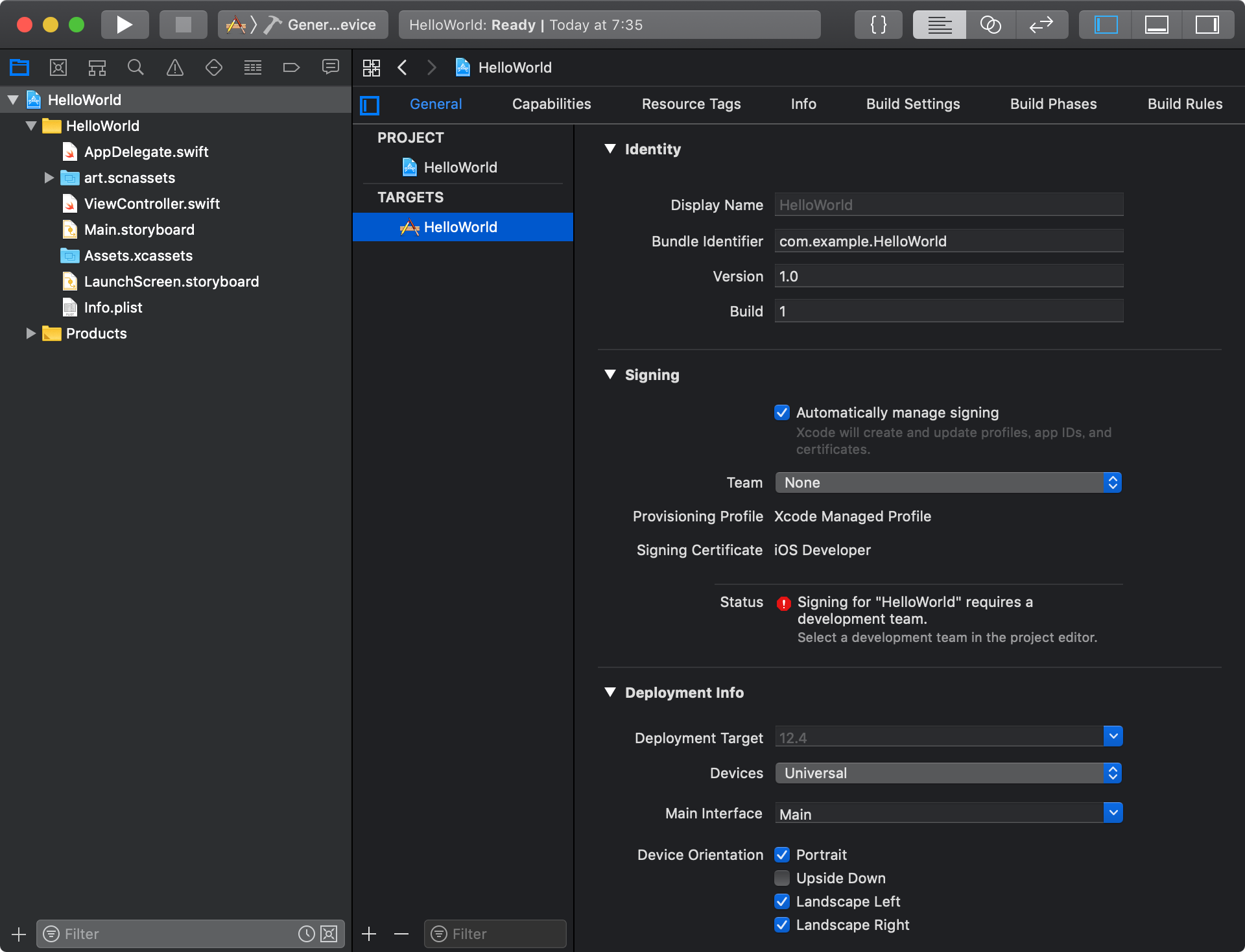Remove the selected target with minus
Viewport: 1245px width, 952px height.
[x=401, y=934]
